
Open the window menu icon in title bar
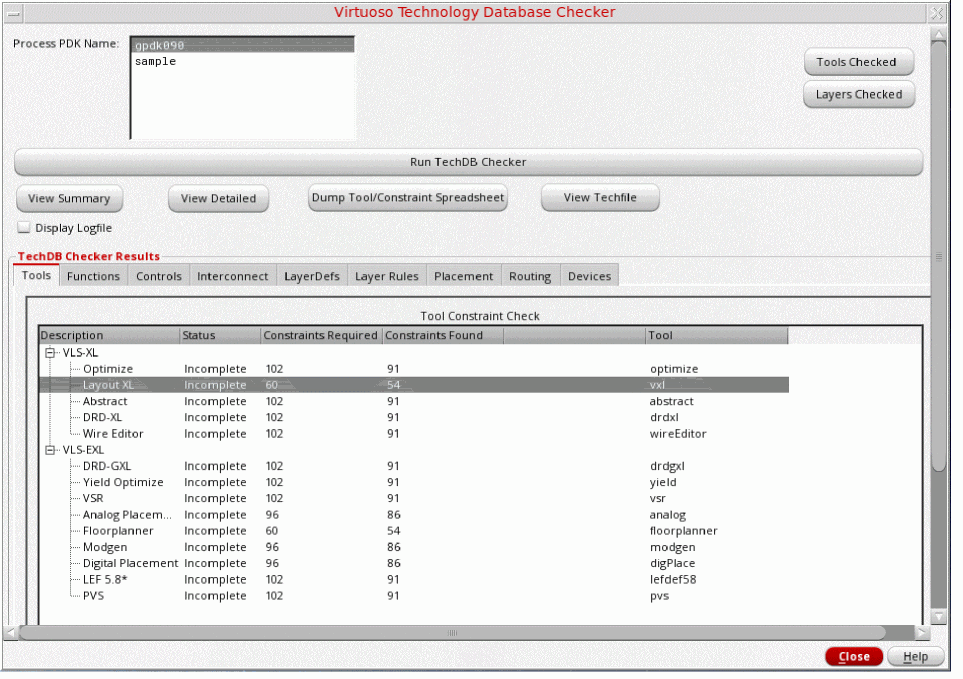(x=12, y=12)
